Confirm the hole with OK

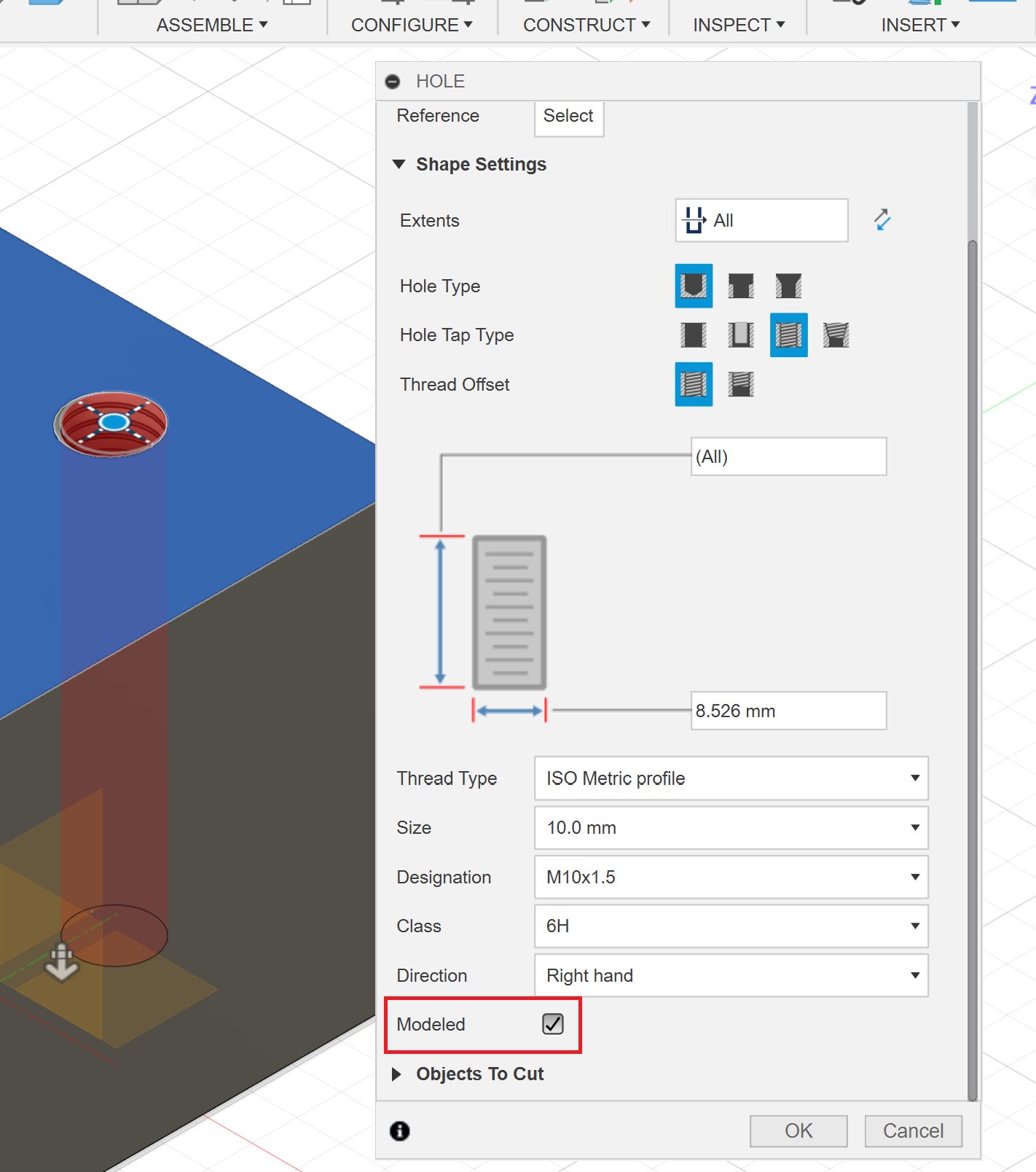pyautogui.click(x=798, y=1131)
